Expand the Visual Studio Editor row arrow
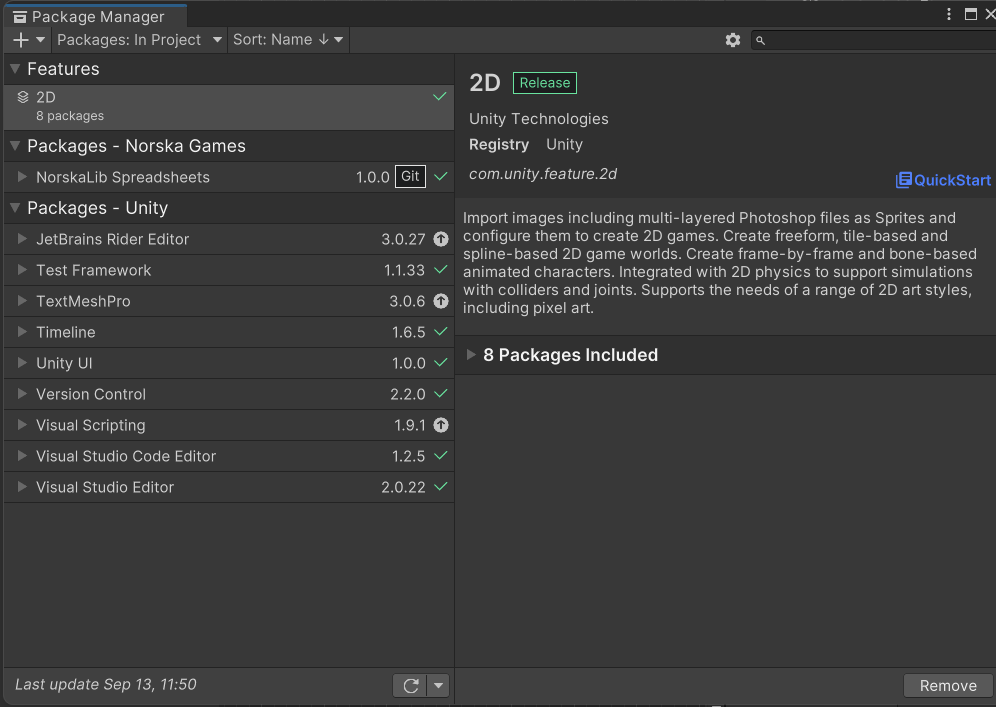This screenshot has height=707, width=996. point(22,487)
